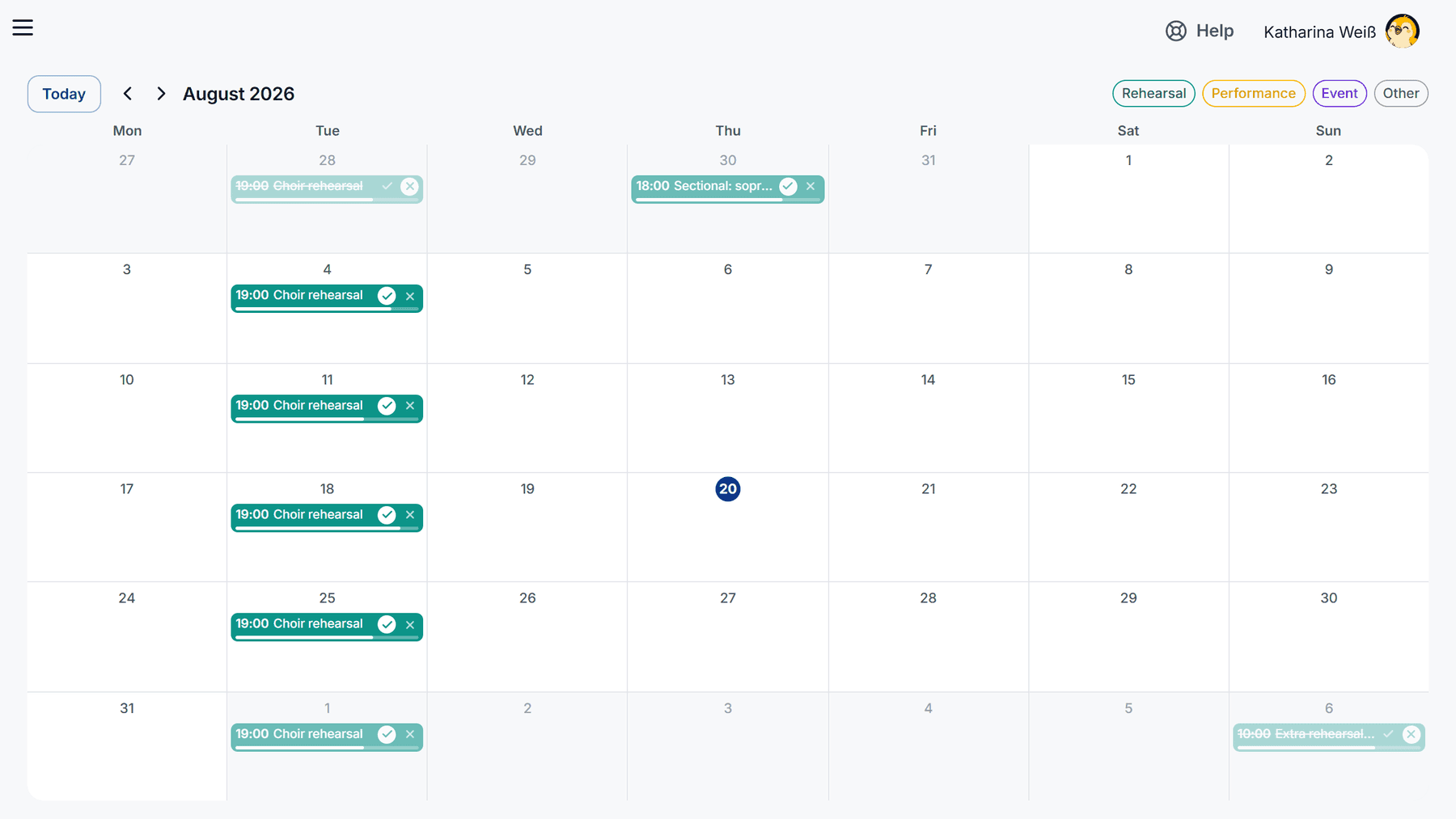
Task: Open the hamburger navigation menu
Action: tap(23, 27)
